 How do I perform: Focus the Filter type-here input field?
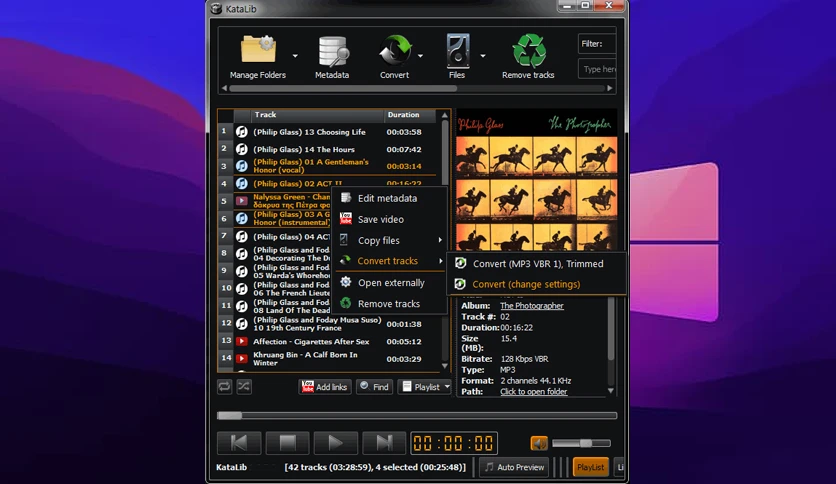click(598, 69)
